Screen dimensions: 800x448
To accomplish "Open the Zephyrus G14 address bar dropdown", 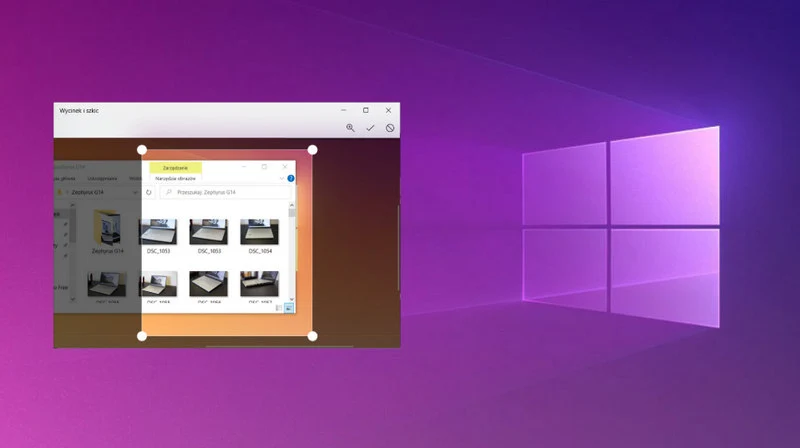I will pyautogui.click(x=135, y=192).
